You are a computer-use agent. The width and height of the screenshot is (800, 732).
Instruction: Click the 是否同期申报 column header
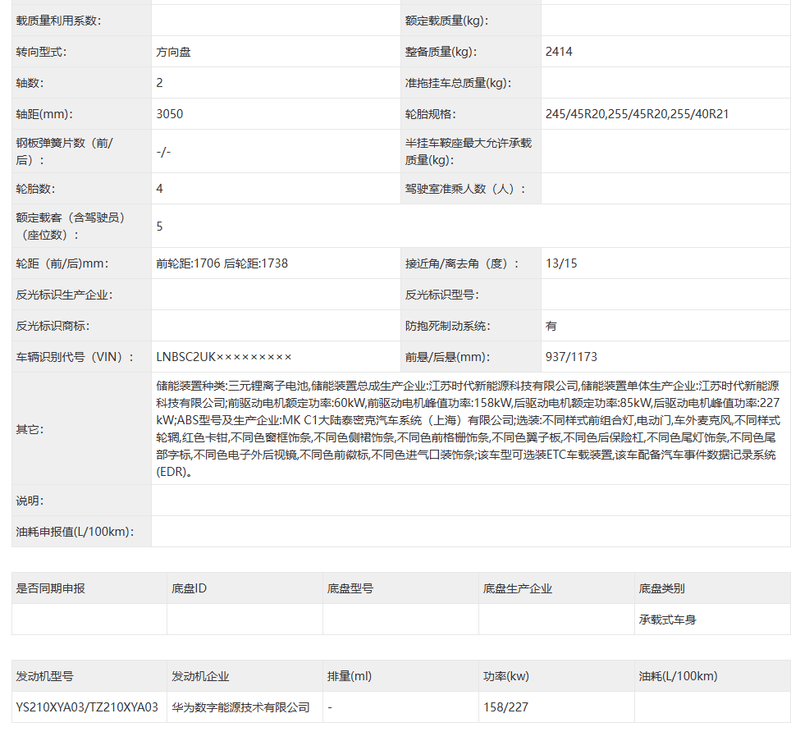[x=51, y=588]
